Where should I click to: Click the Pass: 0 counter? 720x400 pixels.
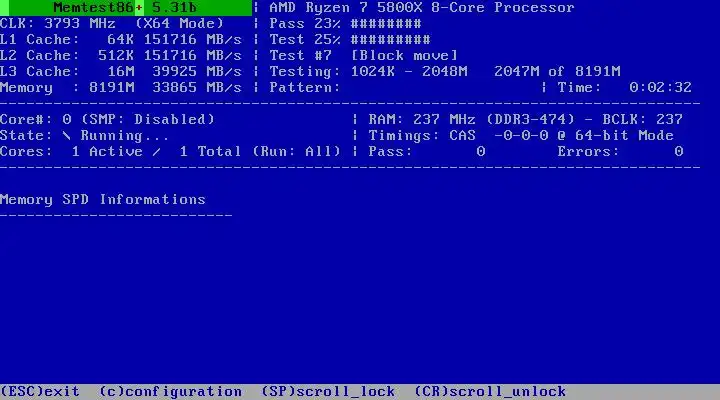pos(427,152)
